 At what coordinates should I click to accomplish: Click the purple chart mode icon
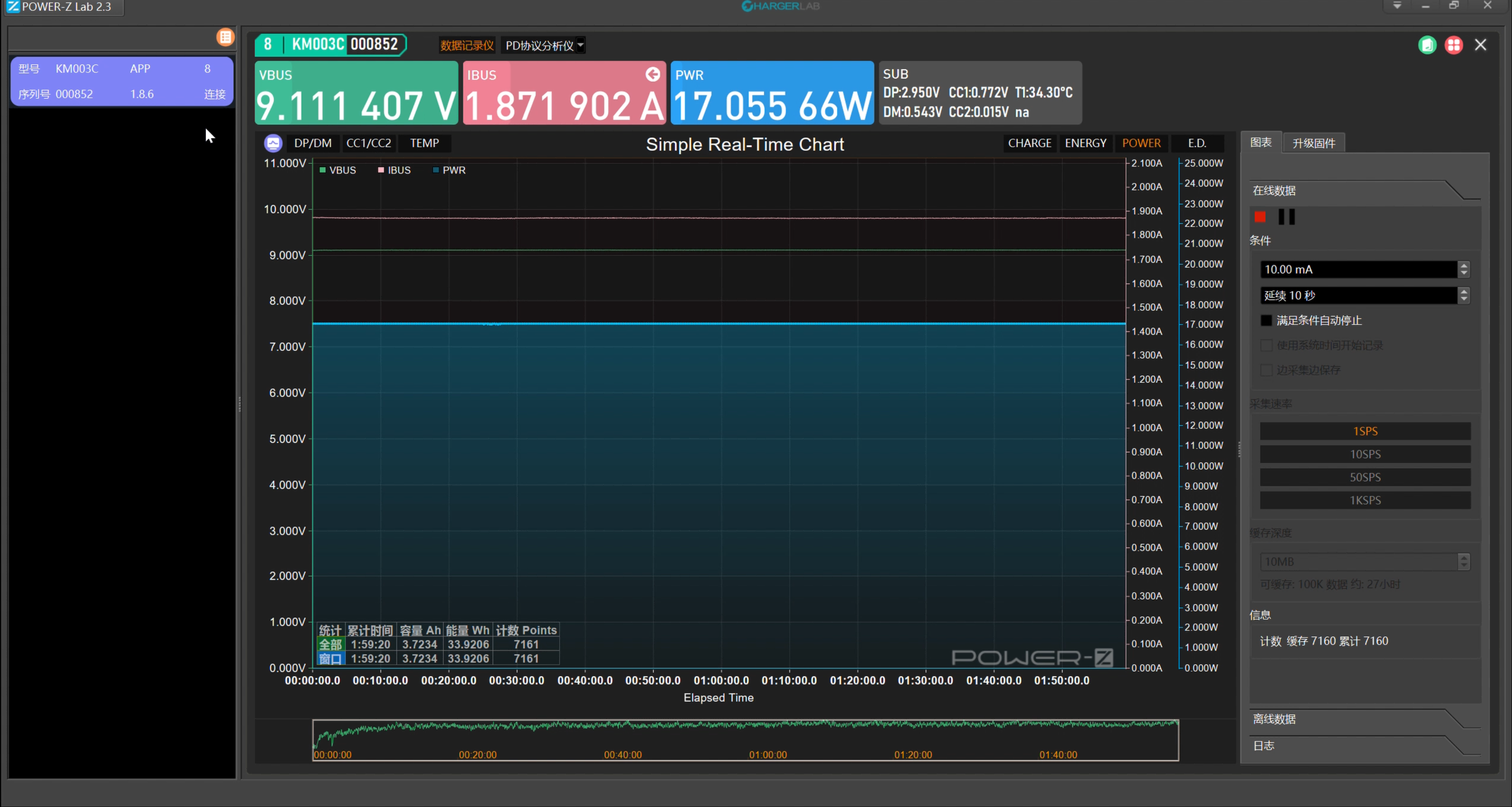(x=273, y=143)
